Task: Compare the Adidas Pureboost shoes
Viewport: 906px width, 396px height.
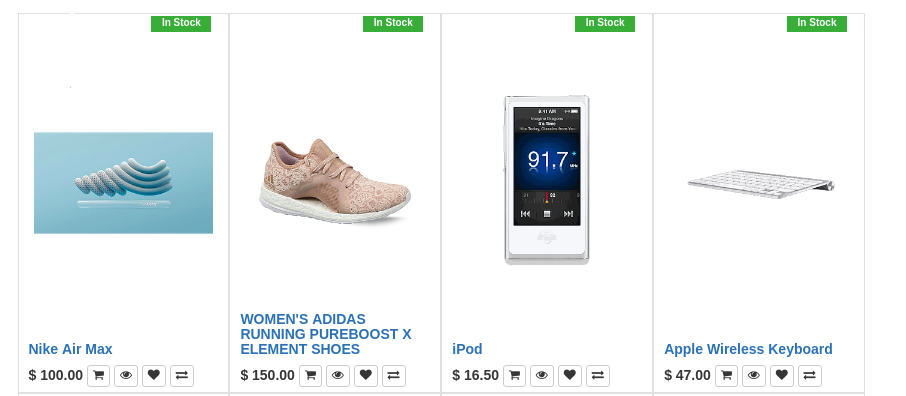Action: click(x=394, y=376)
